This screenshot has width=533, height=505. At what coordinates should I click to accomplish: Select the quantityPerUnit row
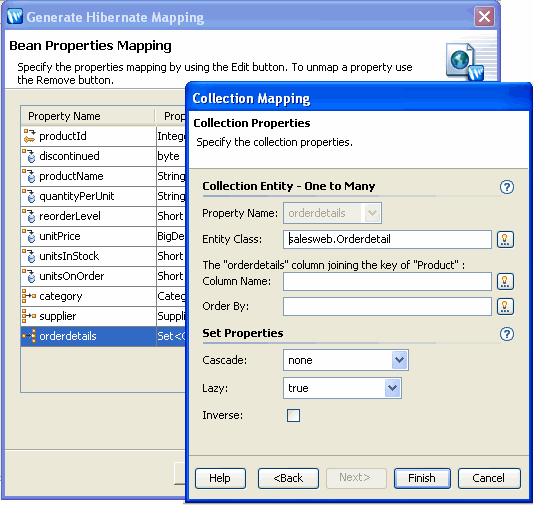[103, 196]
